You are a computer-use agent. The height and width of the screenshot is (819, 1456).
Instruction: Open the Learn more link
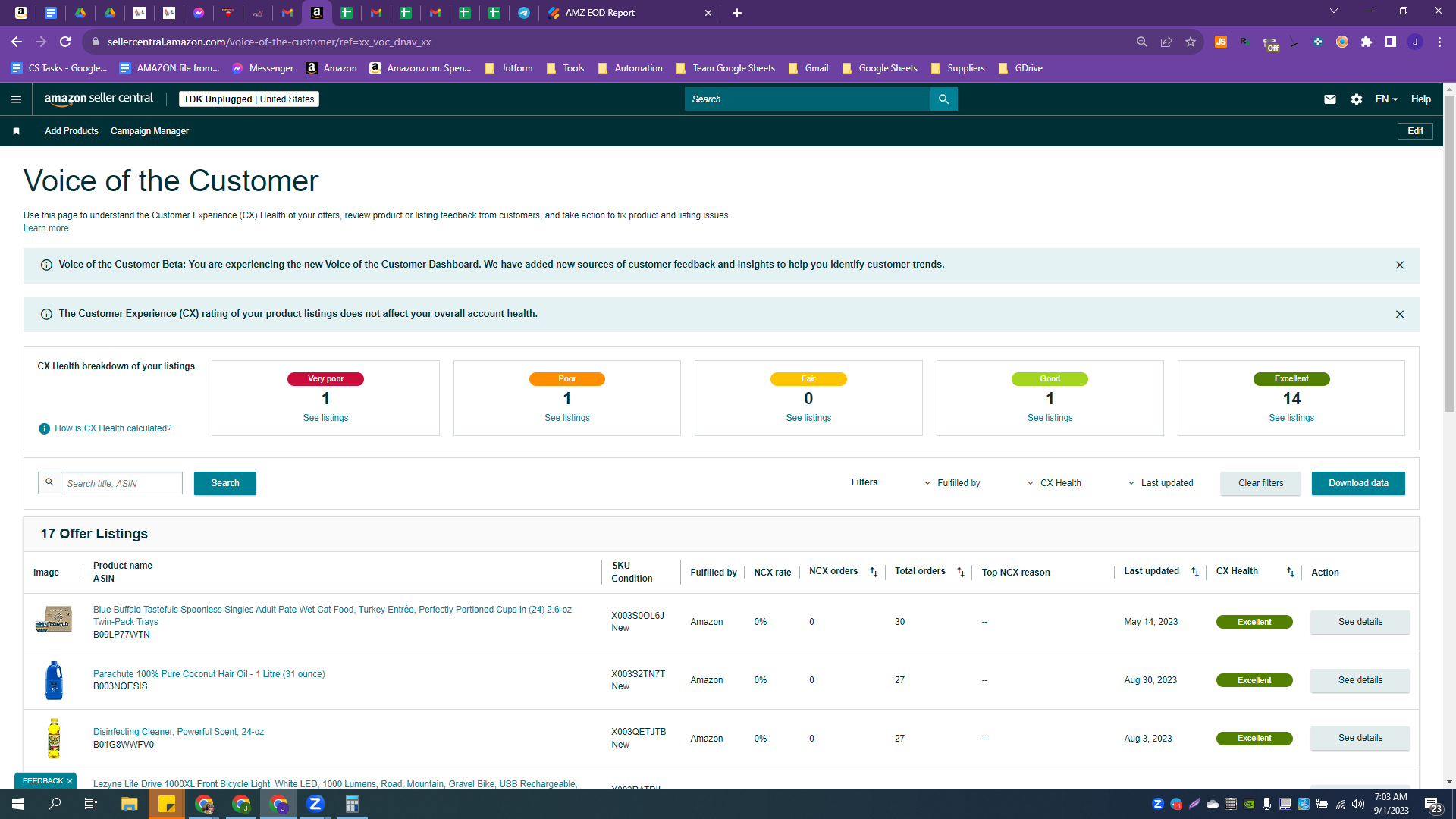(x=45, y=228)
